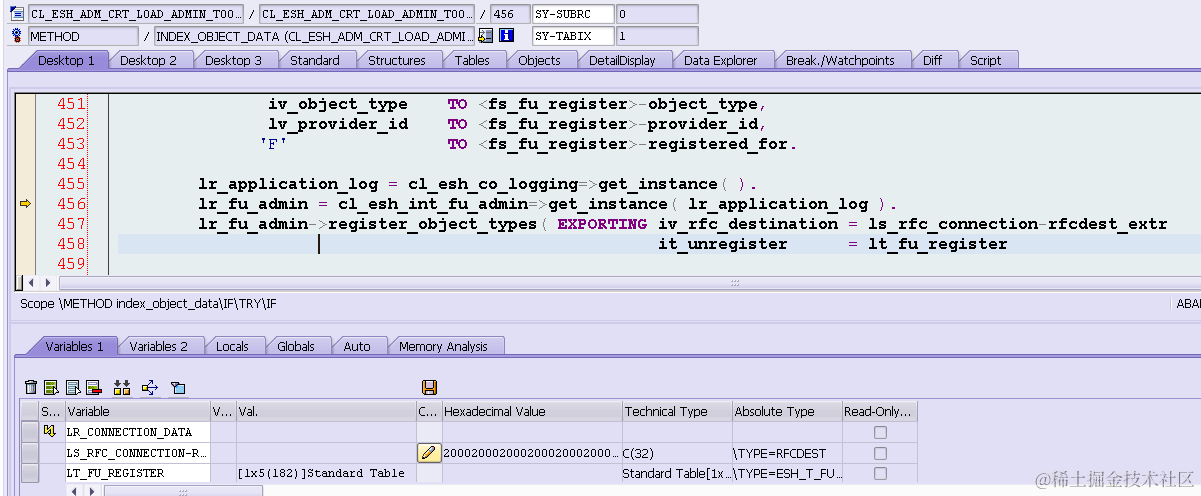Select the Auto tab
The image size is (1201, 496).
[x=357, y=346]
